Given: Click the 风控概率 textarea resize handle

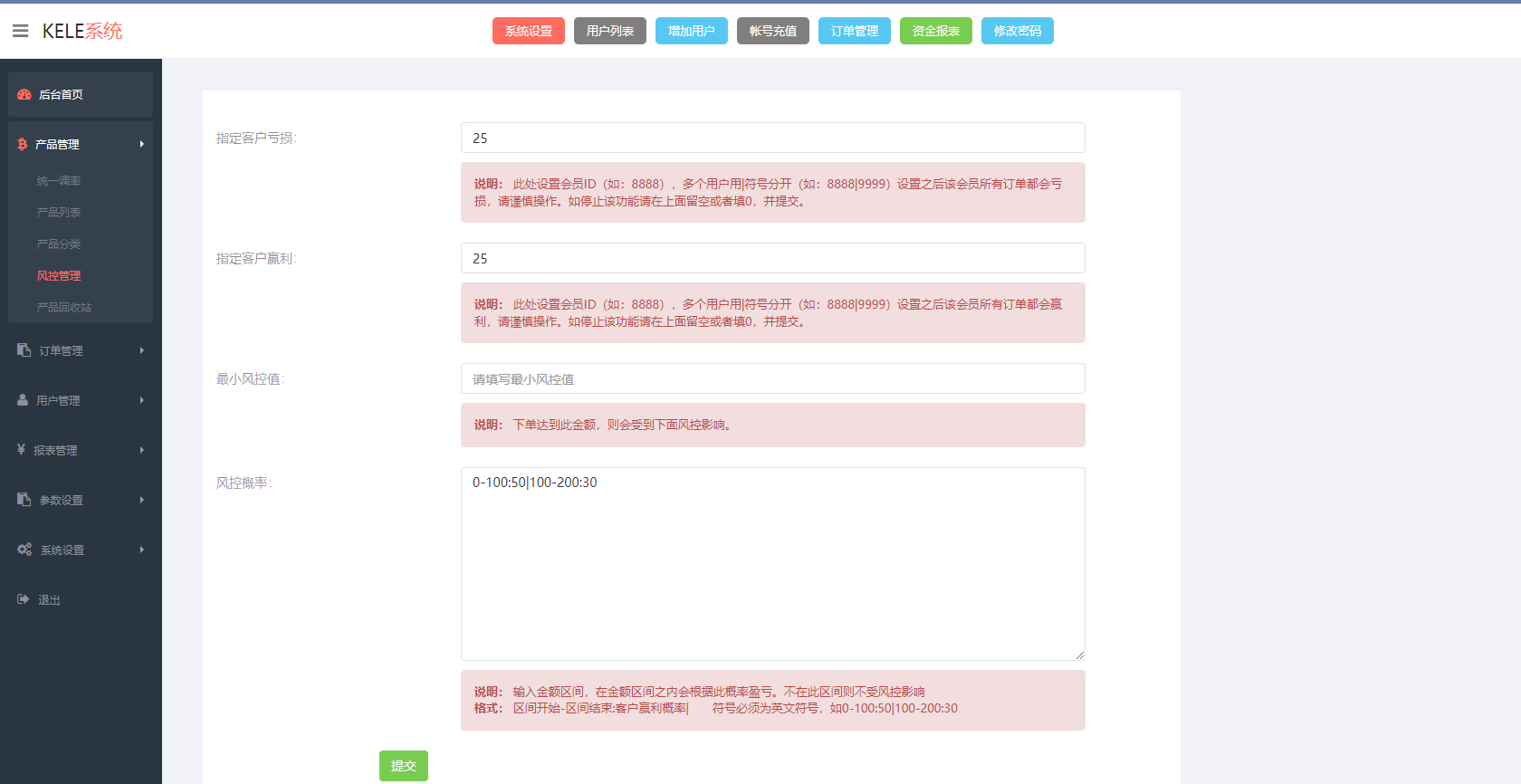Looking at the screenshot, I should coord(1079,655).
